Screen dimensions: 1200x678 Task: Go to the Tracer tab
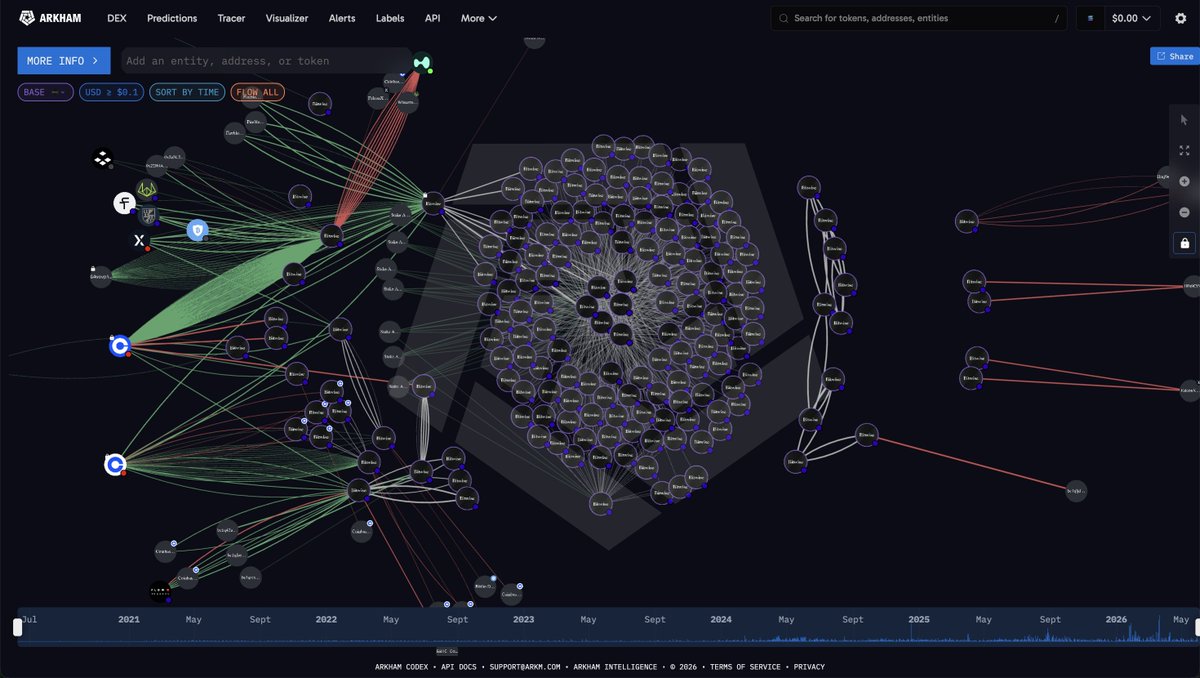[231, 18]
